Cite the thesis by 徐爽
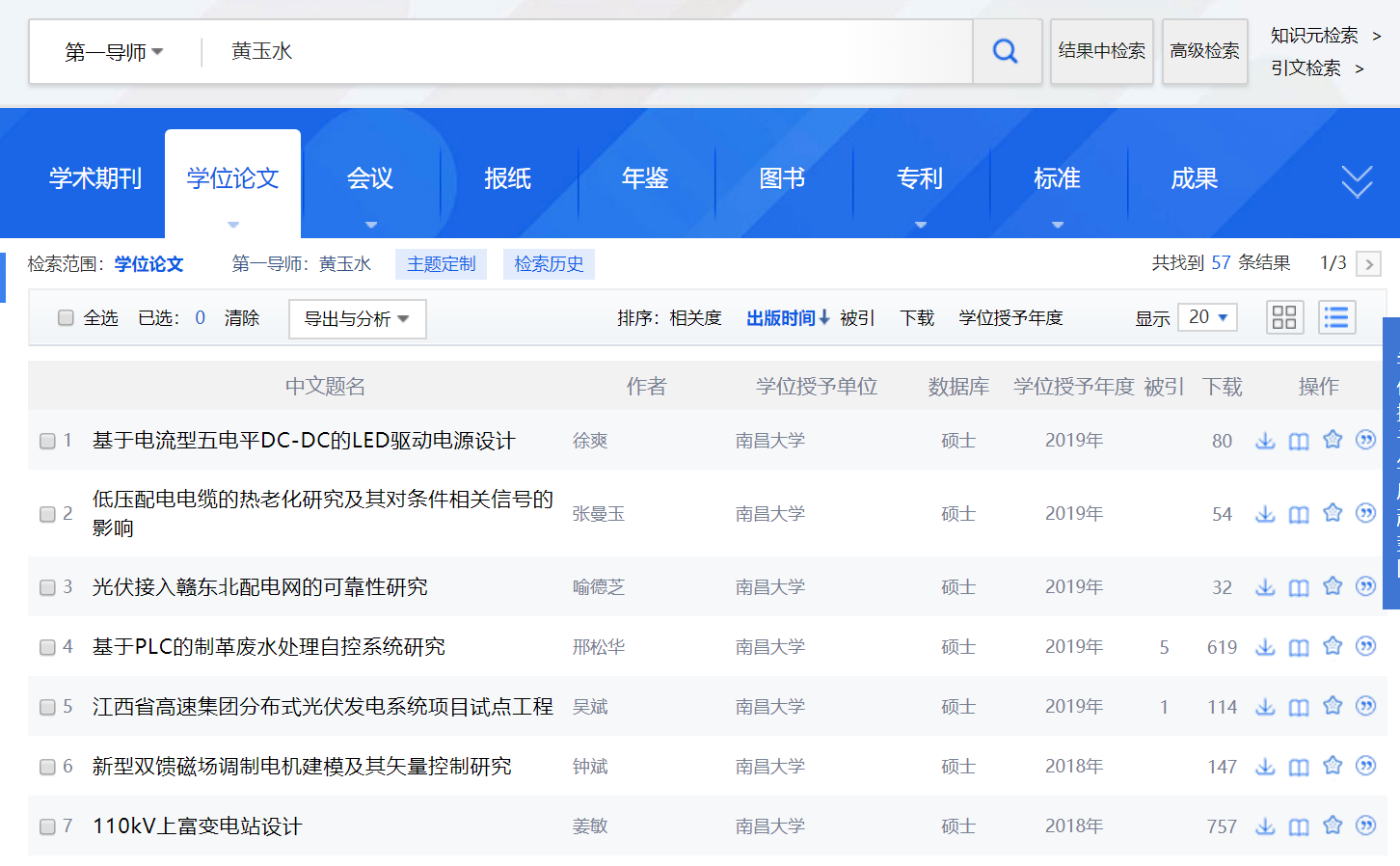1400x866 pixels. click(x=1365, y=440)
